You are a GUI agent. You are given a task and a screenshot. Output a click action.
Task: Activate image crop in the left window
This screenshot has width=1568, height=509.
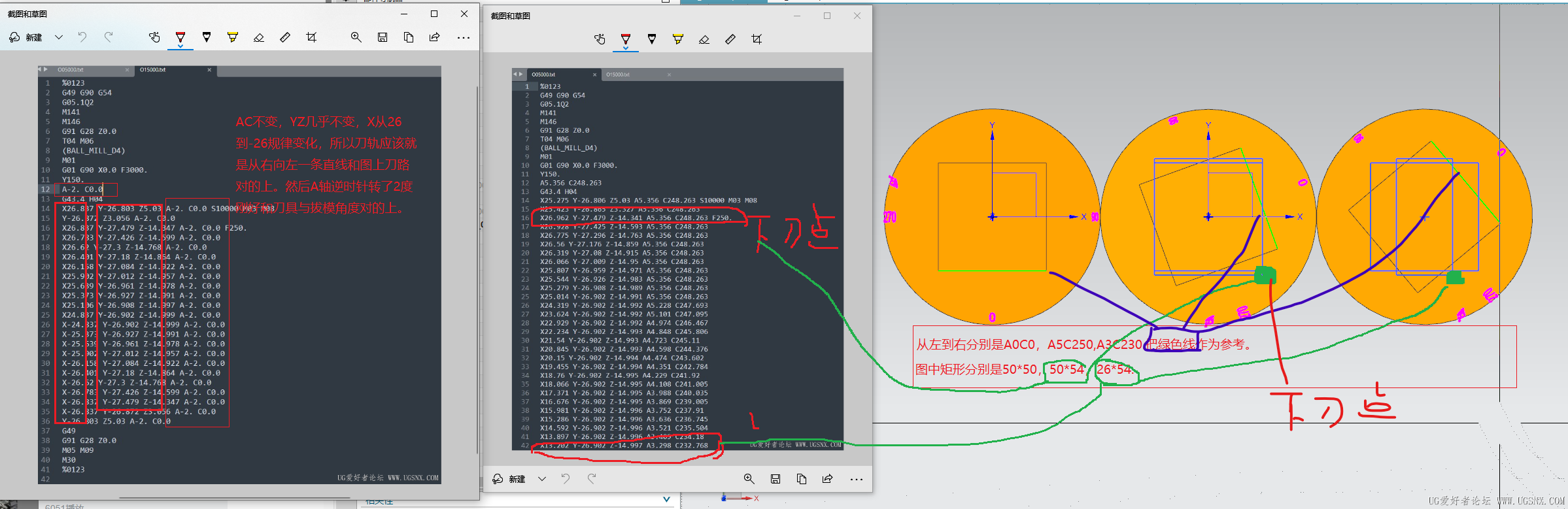point(311,37)
